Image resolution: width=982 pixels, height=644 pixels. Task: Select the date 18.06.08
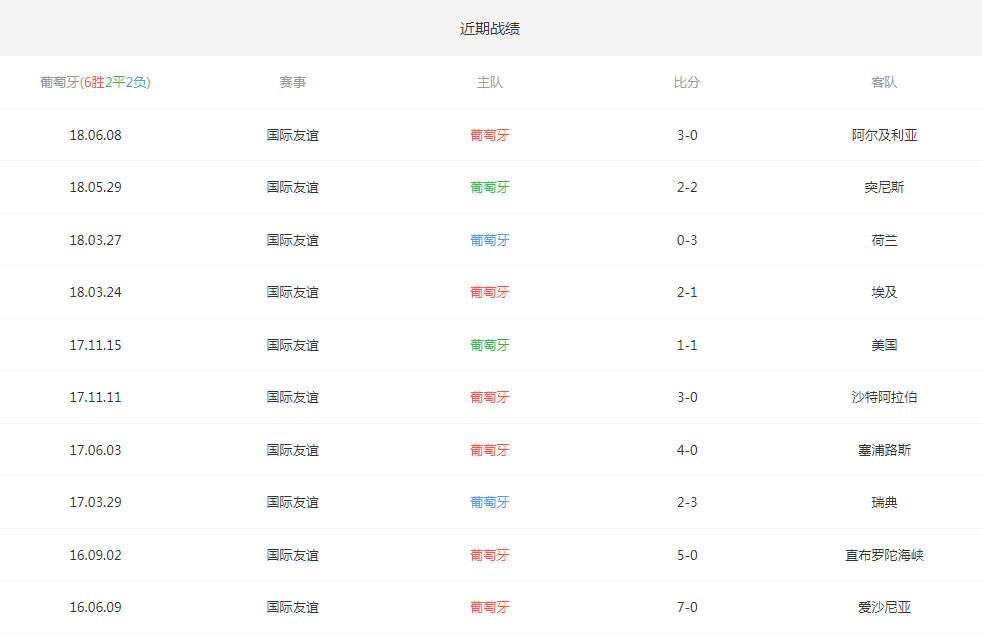pos(95,135)
